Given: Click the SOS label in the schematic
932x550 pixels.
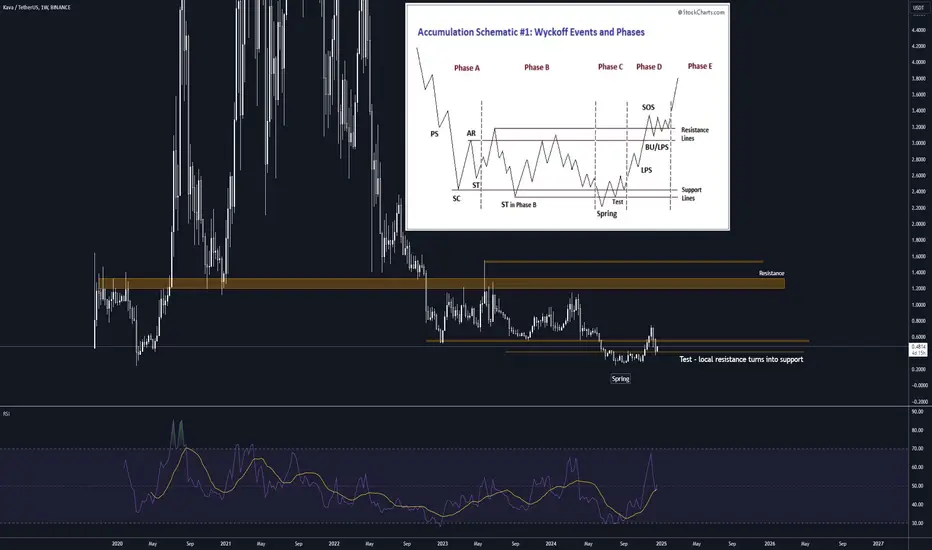Looking at the screenshot, I should pyautogui.click(x=648, y=108).
